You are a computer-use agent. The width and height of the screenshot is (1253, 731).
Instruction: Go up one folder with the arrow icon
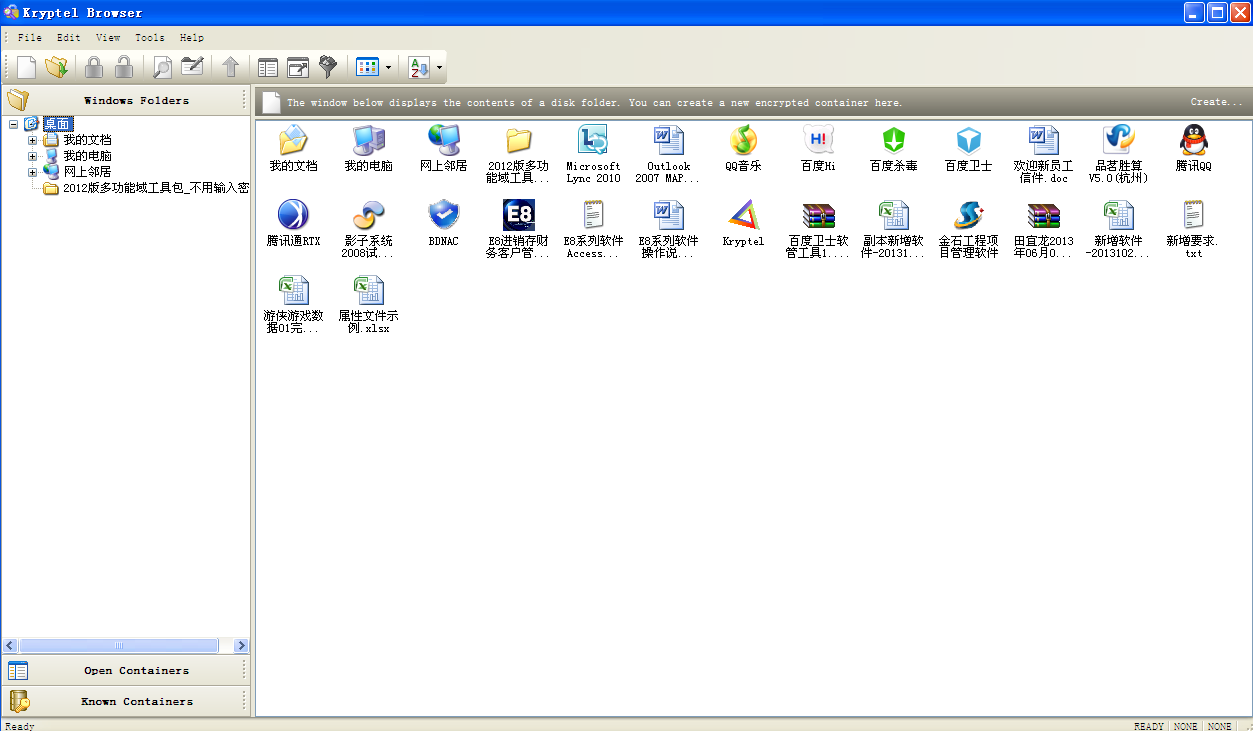click(x=231, y=67)
